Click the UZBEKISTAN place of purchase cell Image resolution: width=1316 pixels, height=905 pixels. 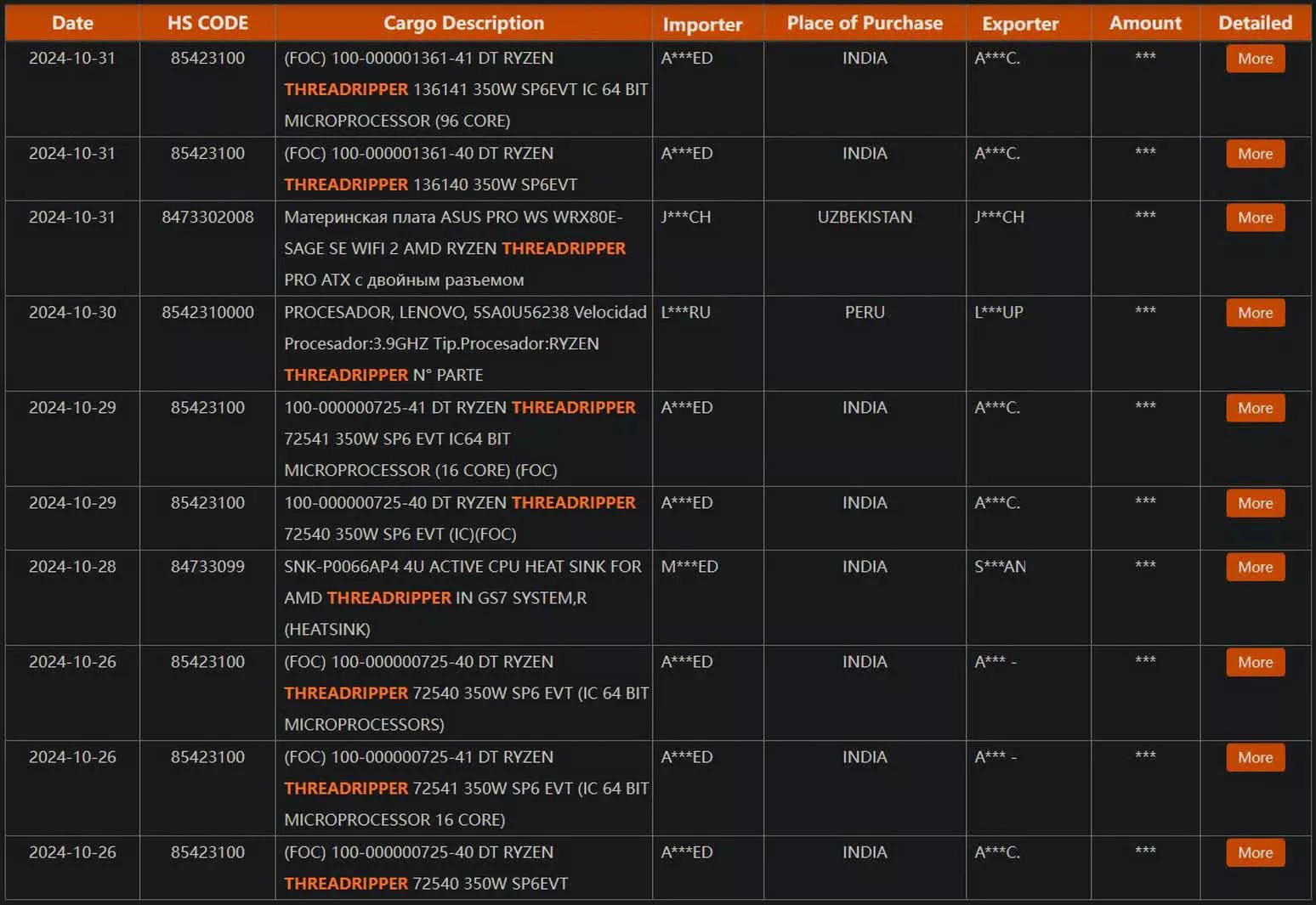coord(865,218)
